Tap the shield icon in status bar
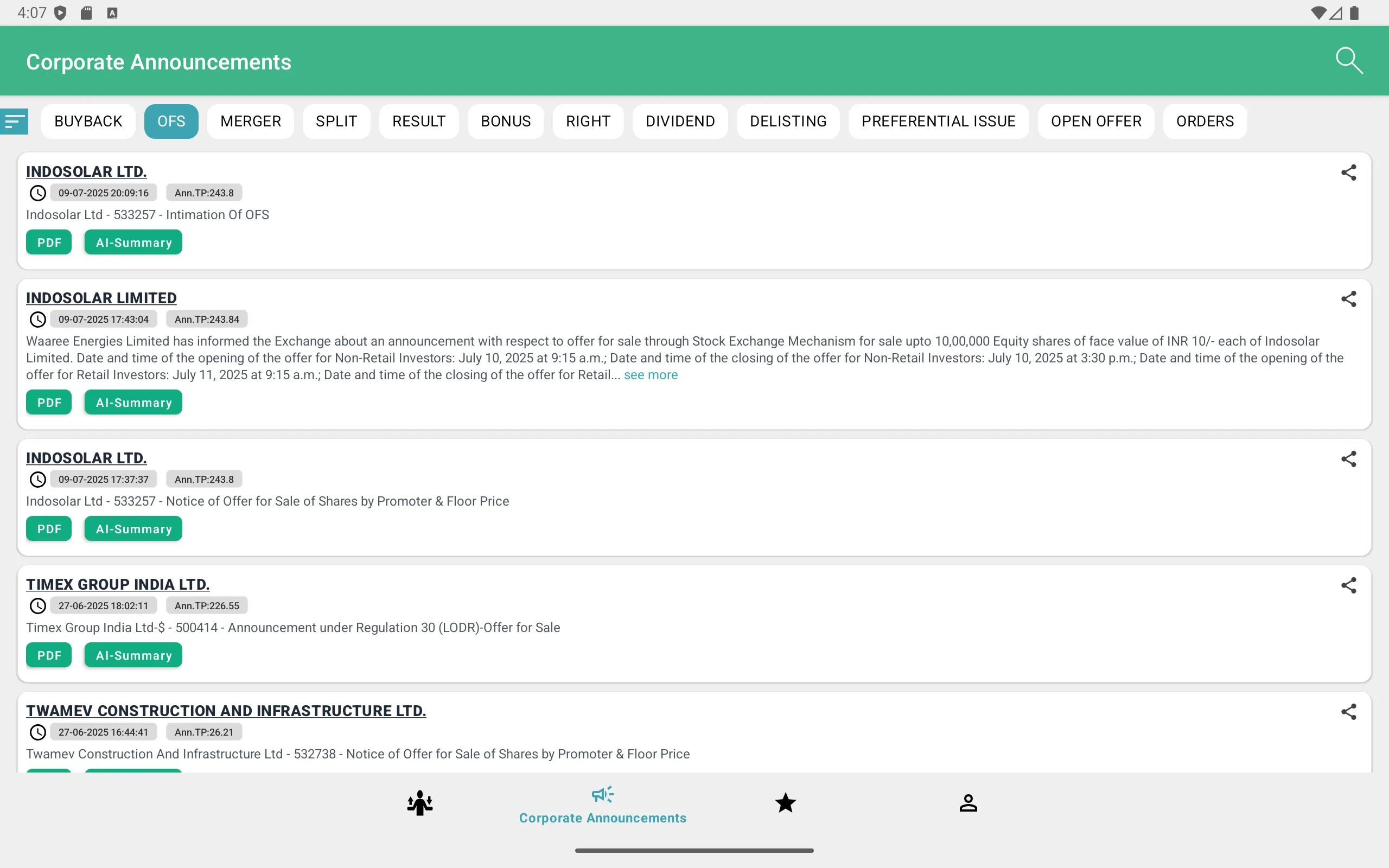 click(x=60, y=12)
